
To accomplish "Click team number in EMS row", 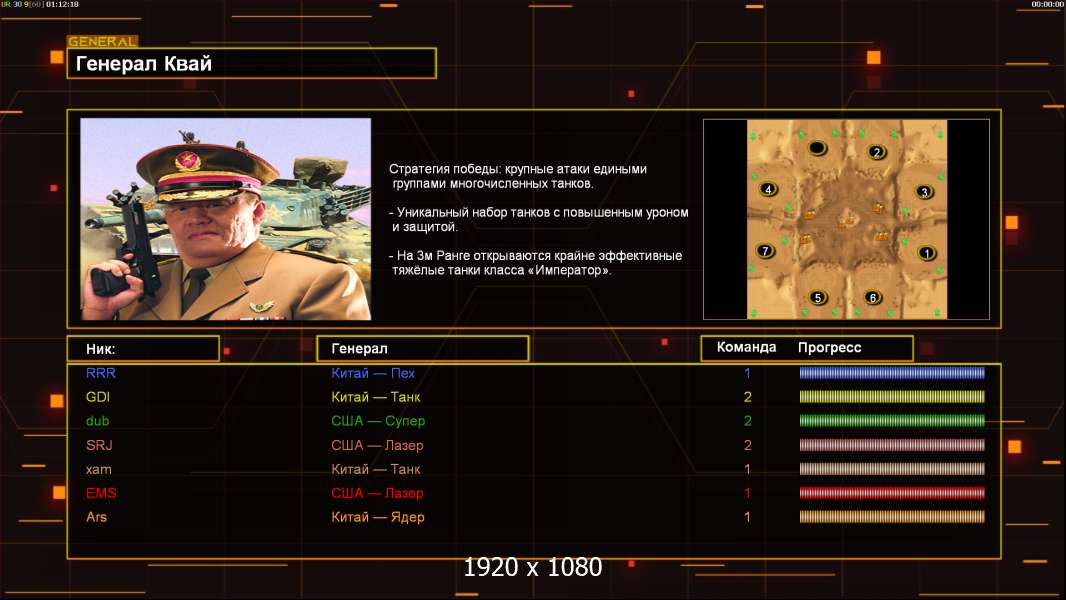I will coord(747,493).
